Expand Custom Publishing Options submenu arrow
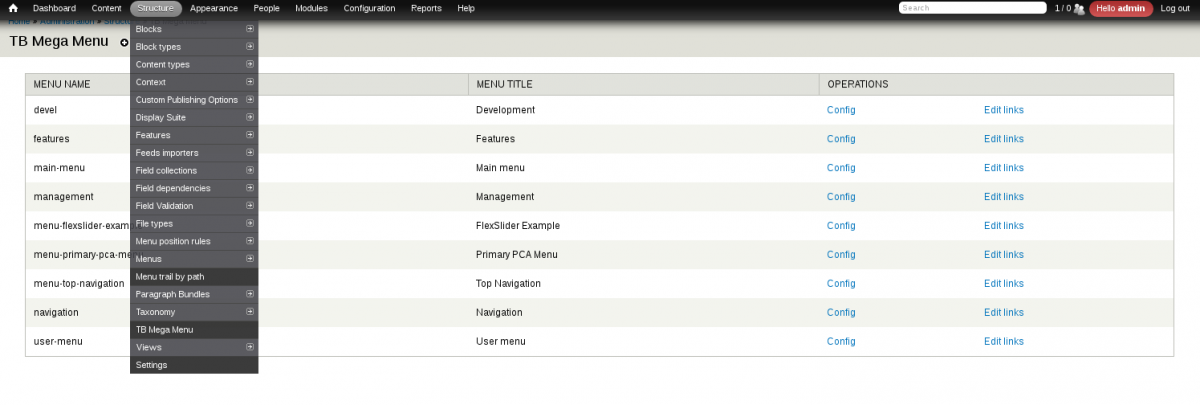1200x405 pixels. [x=249, y=100]
